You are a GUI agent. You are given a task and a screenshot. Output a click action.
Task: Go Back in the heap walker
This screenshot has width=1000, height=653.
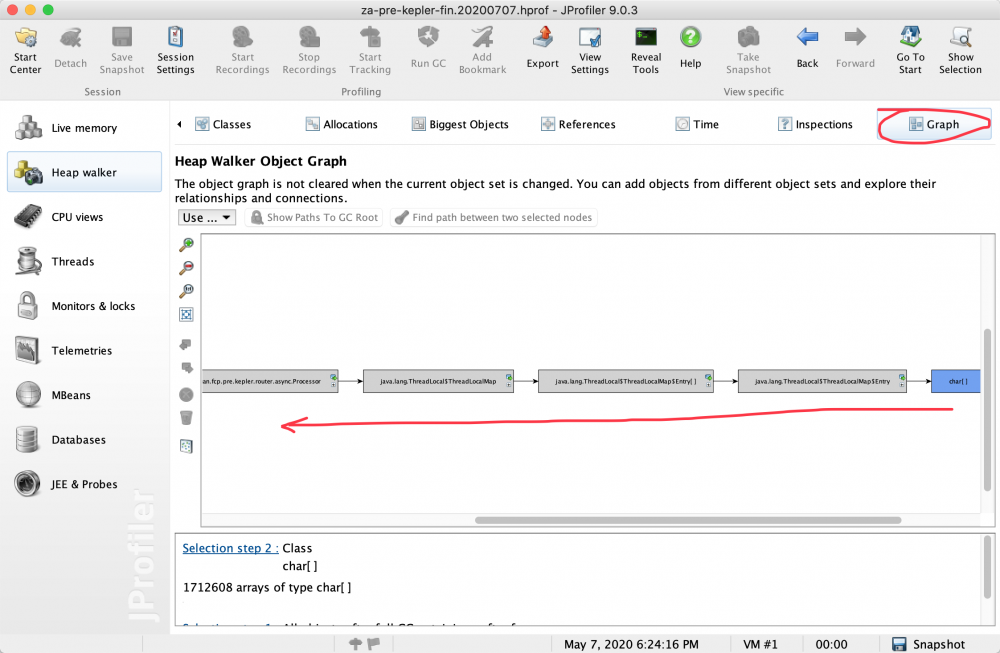(807, 50)
